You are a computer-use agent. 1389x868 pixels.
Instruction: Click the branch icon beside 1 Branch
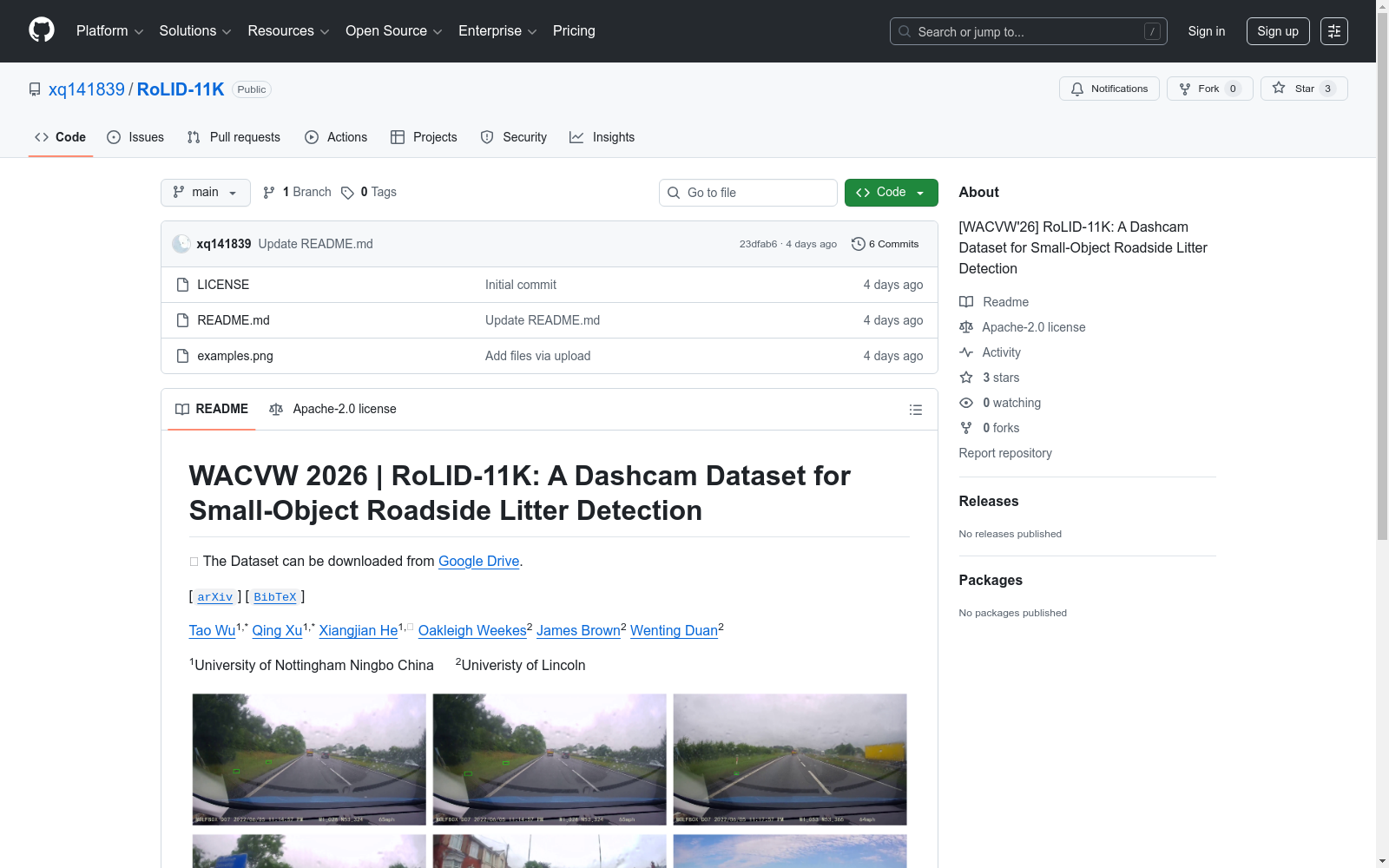pyautogui.click(x=269, y=193)
